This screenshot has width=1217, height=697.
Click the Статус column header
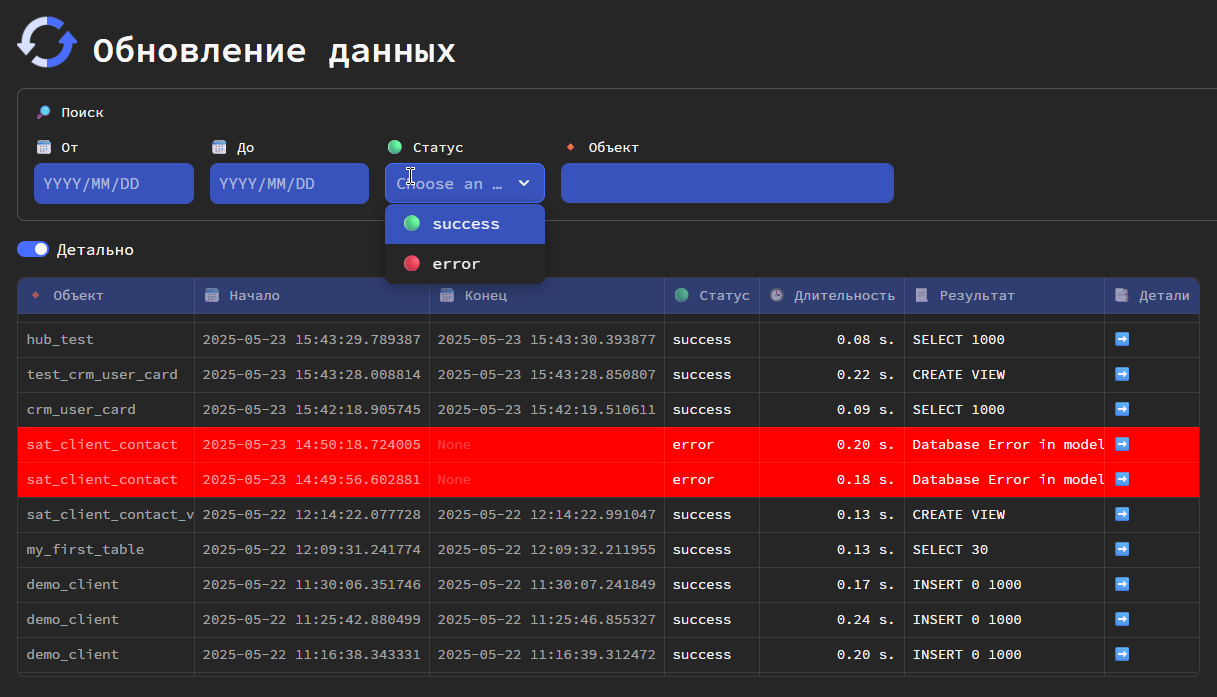(712, 295)
